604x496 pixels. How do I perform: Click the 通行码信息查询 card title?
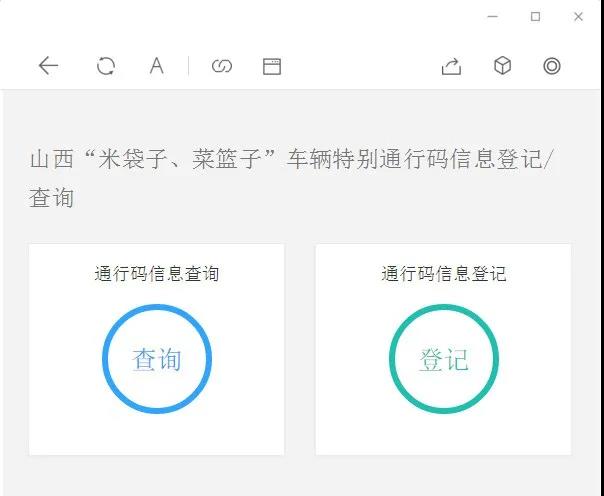[157, 273]
